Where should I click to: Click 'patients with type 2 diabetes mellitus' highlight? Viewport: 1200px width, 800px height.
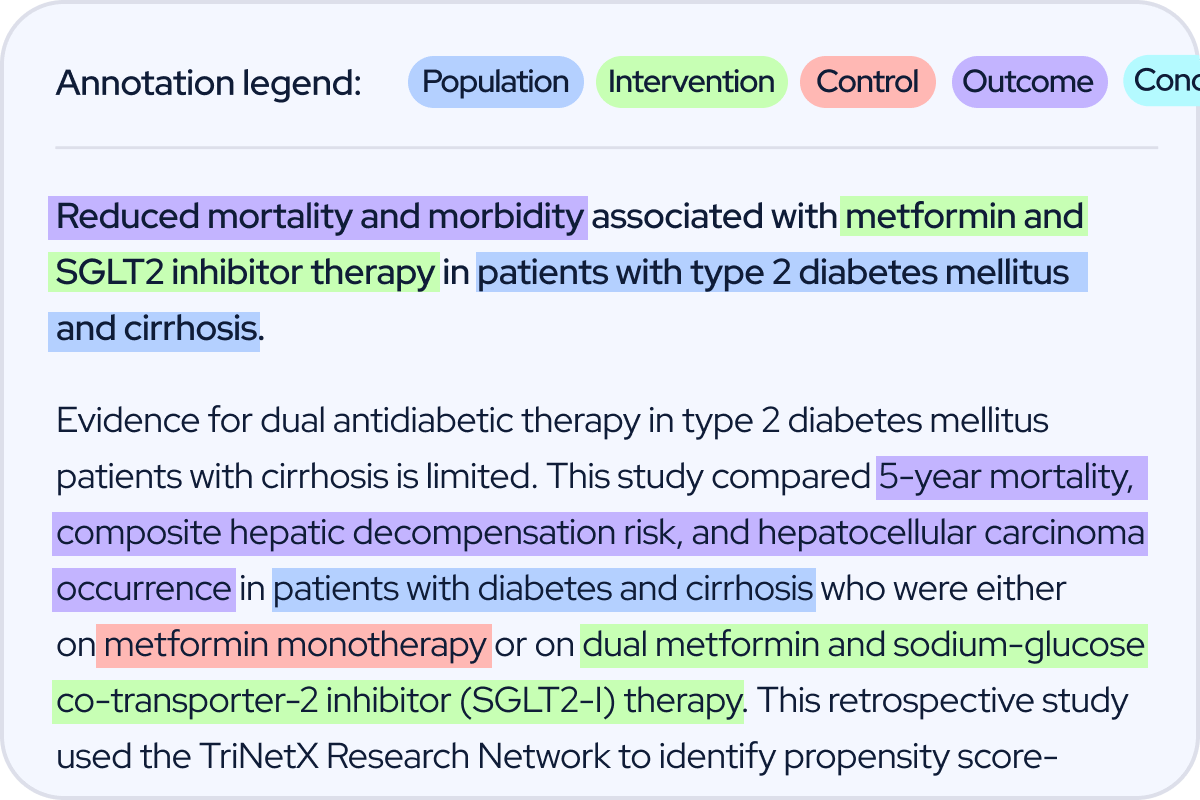782,273
